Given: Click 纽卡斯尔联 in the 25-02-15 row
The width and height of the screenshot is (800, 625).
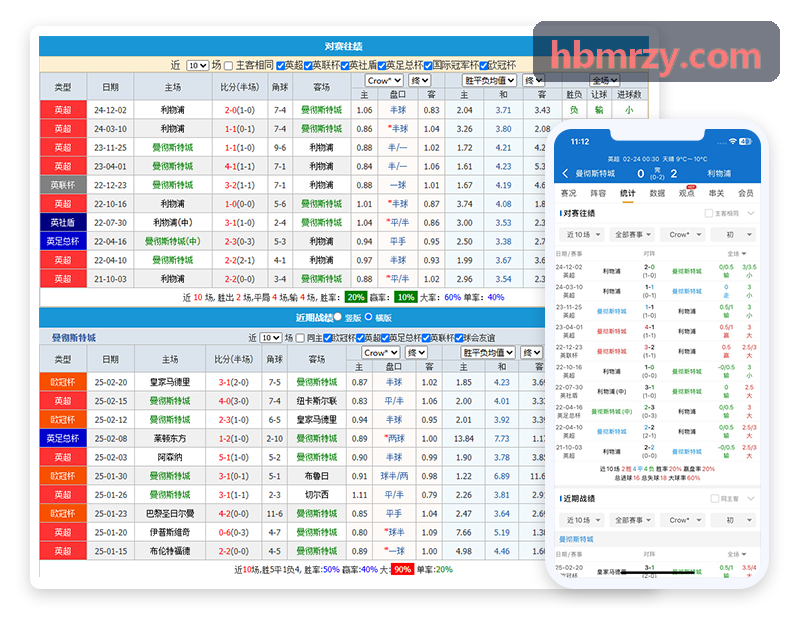Looking at the screenshot, I should (317, 401).
